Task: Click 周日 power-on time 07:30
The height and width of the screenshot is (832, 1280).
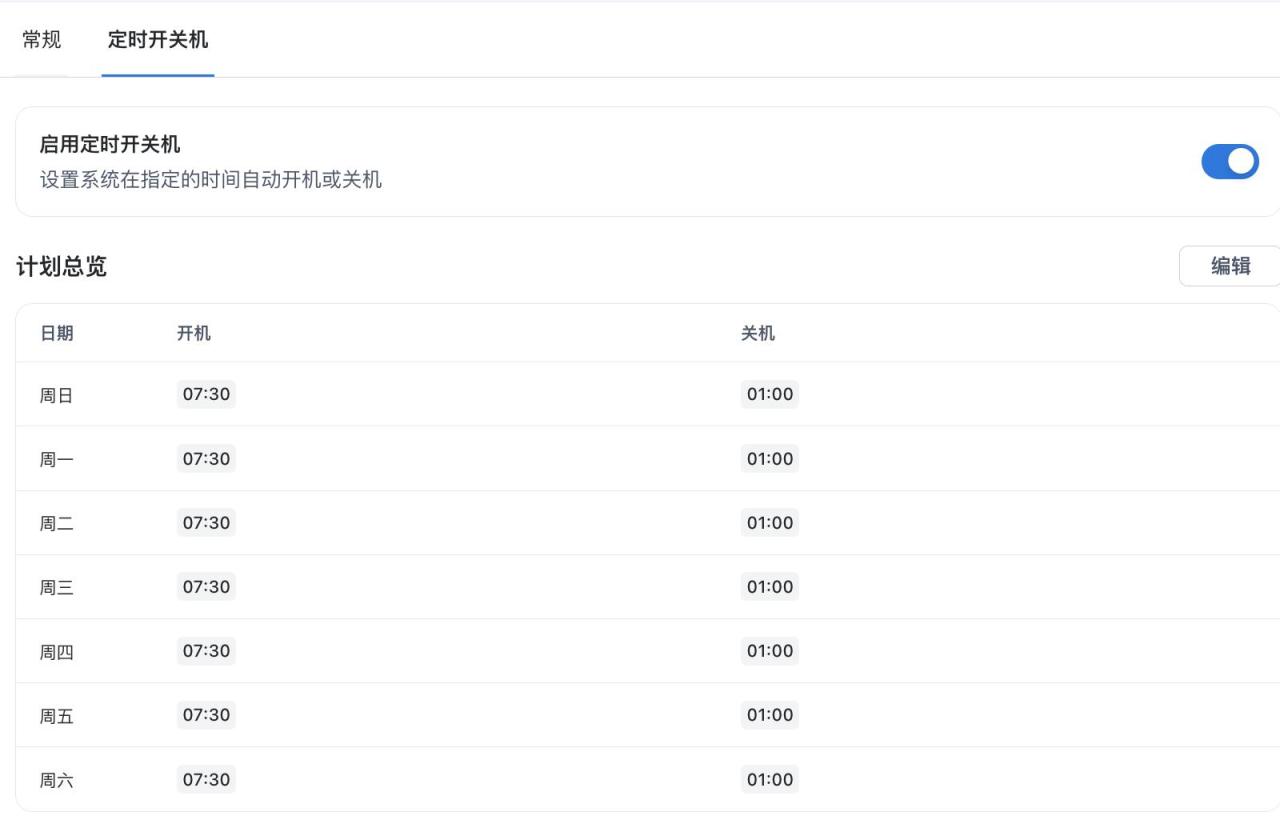Action: tap(206, 394)
